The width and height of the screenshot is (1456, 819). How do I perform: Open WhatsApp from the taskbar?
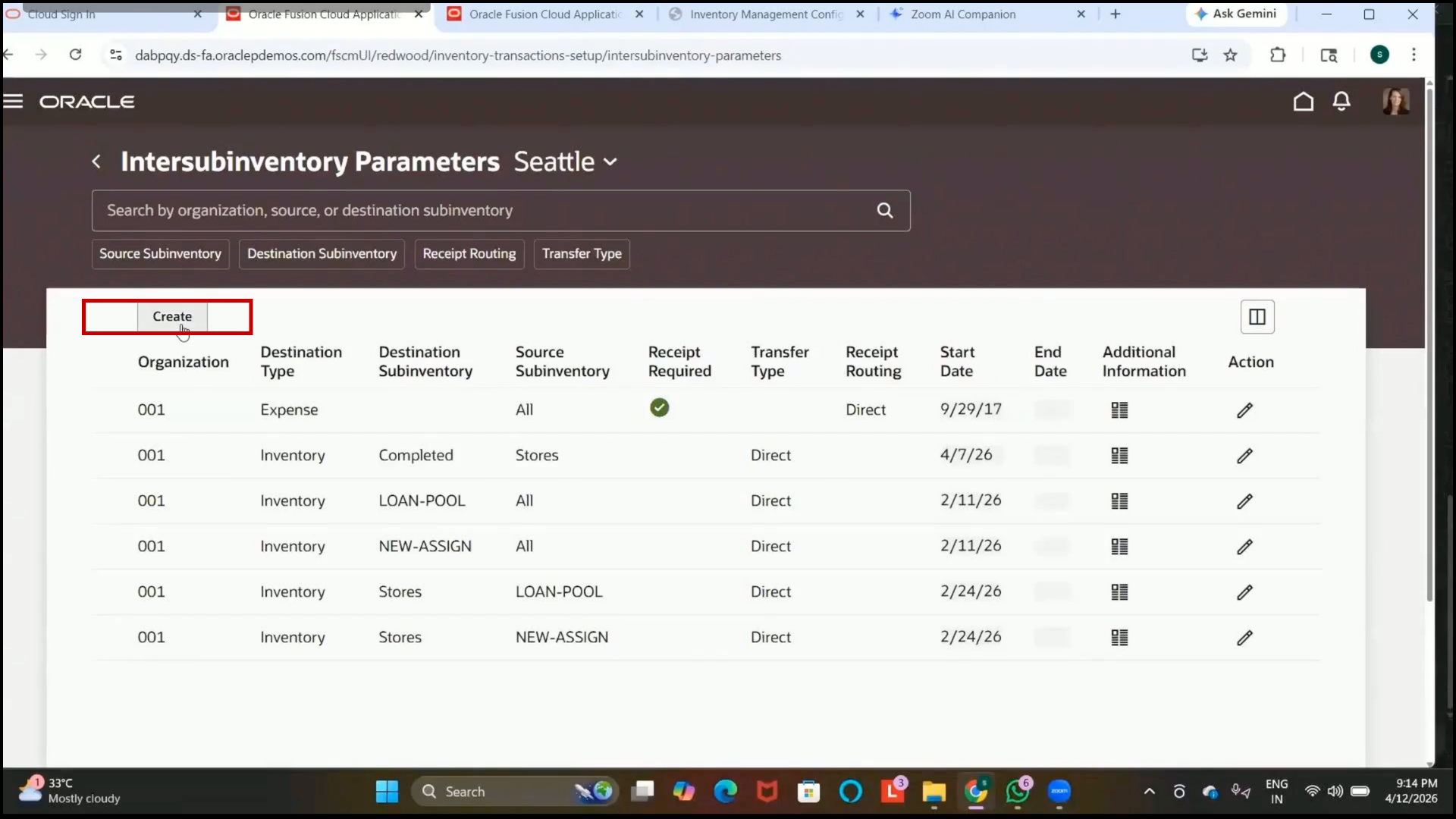click(x=1018, y=792)
